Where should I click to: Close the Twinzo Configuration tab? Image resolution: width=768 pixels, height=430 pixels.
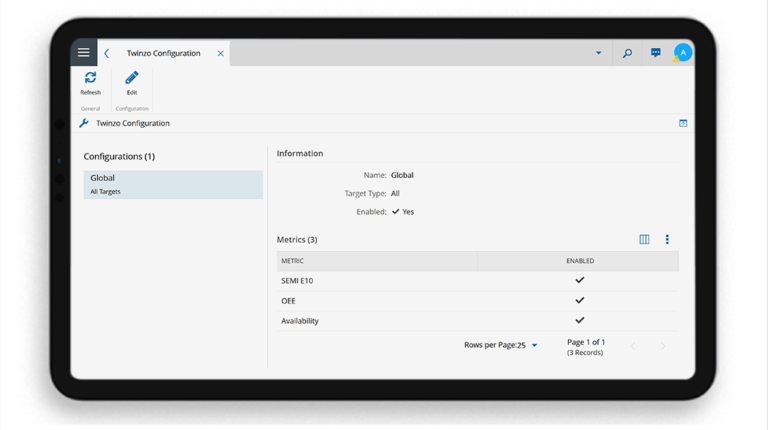[220, 53]
